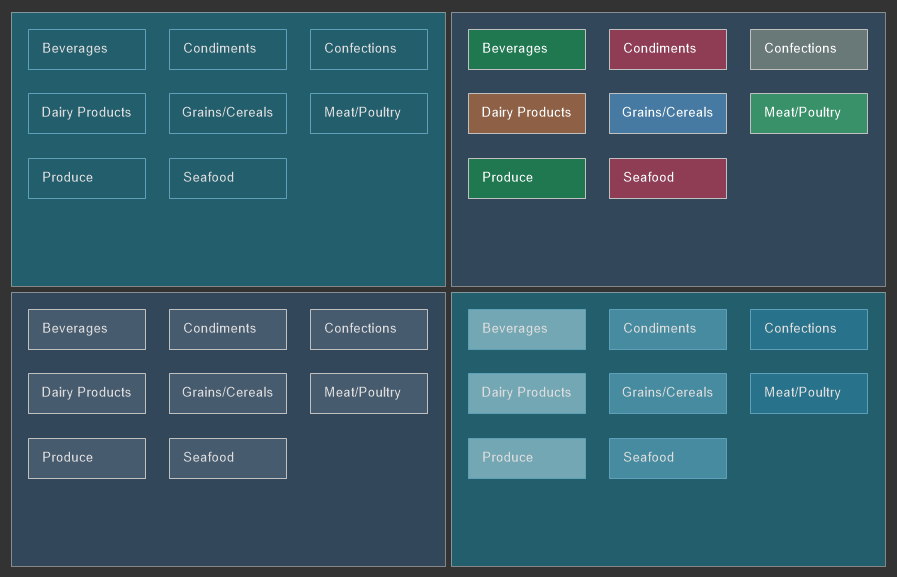Click the pale light-blue Beverages tile

point(526,329)
